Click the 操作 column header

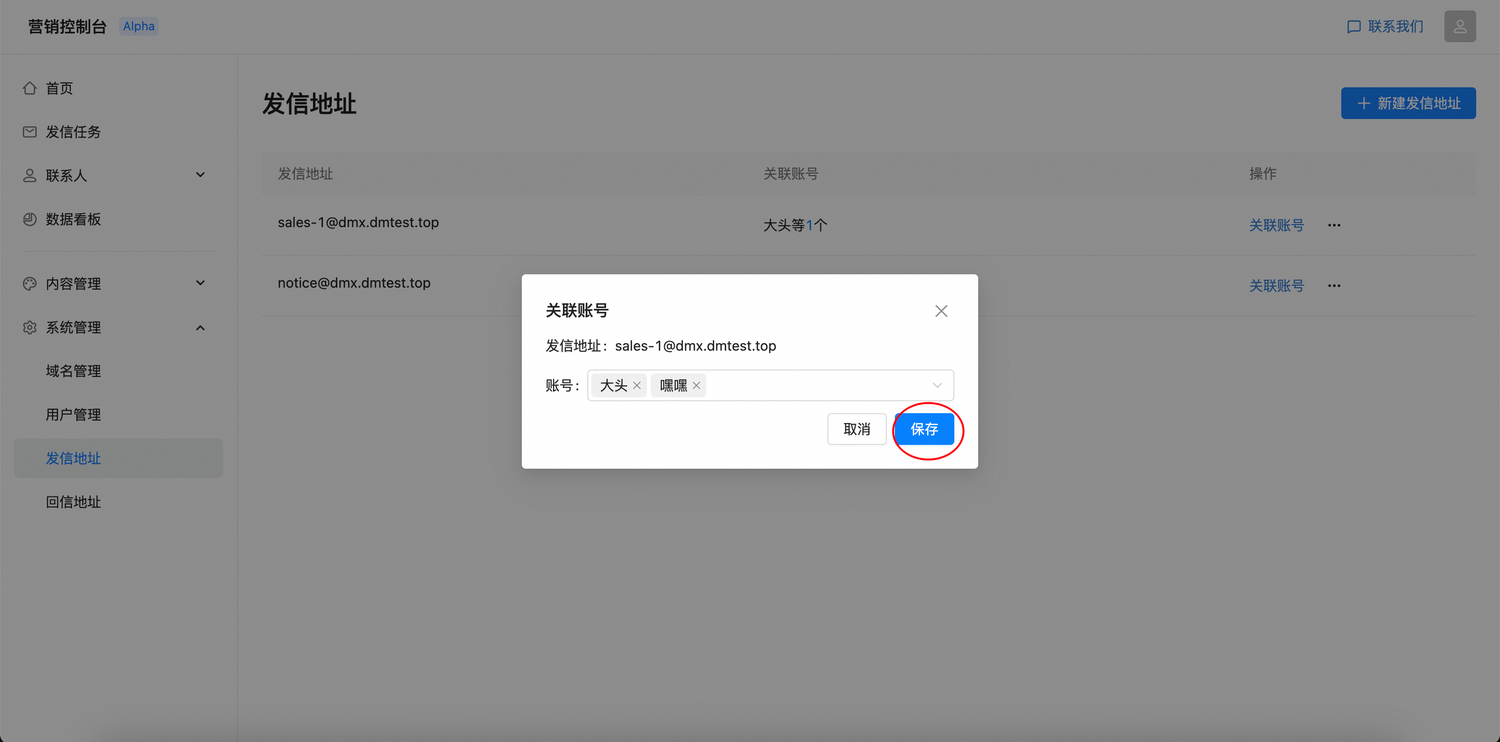pos(1263,173)
